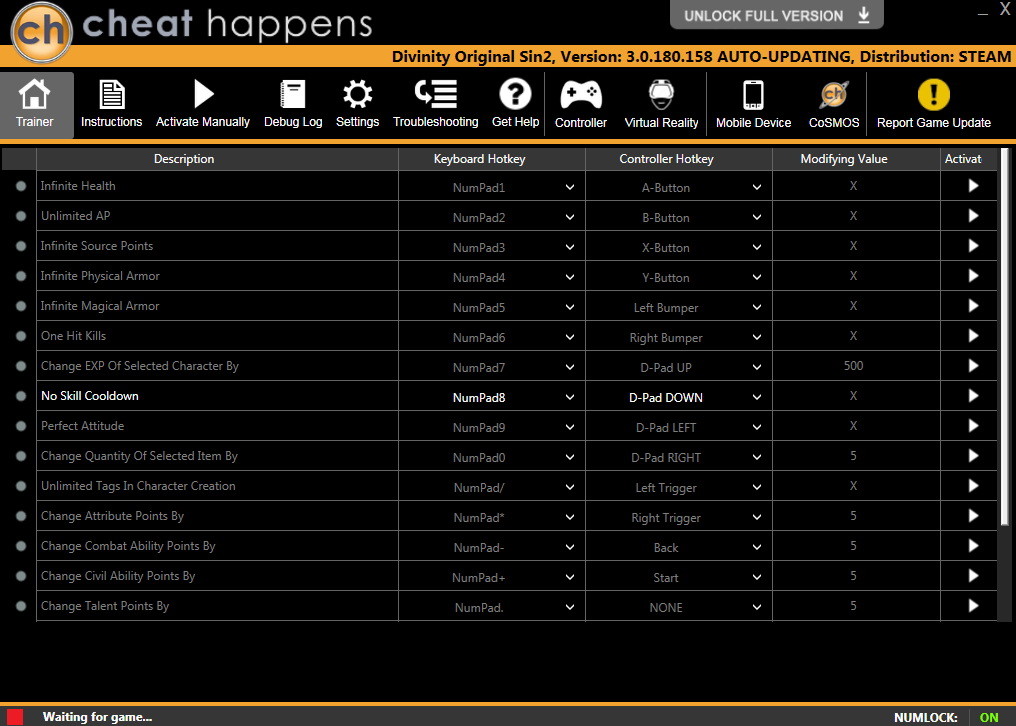
Task: Open Mobile Device options
Action: (754, 104)
